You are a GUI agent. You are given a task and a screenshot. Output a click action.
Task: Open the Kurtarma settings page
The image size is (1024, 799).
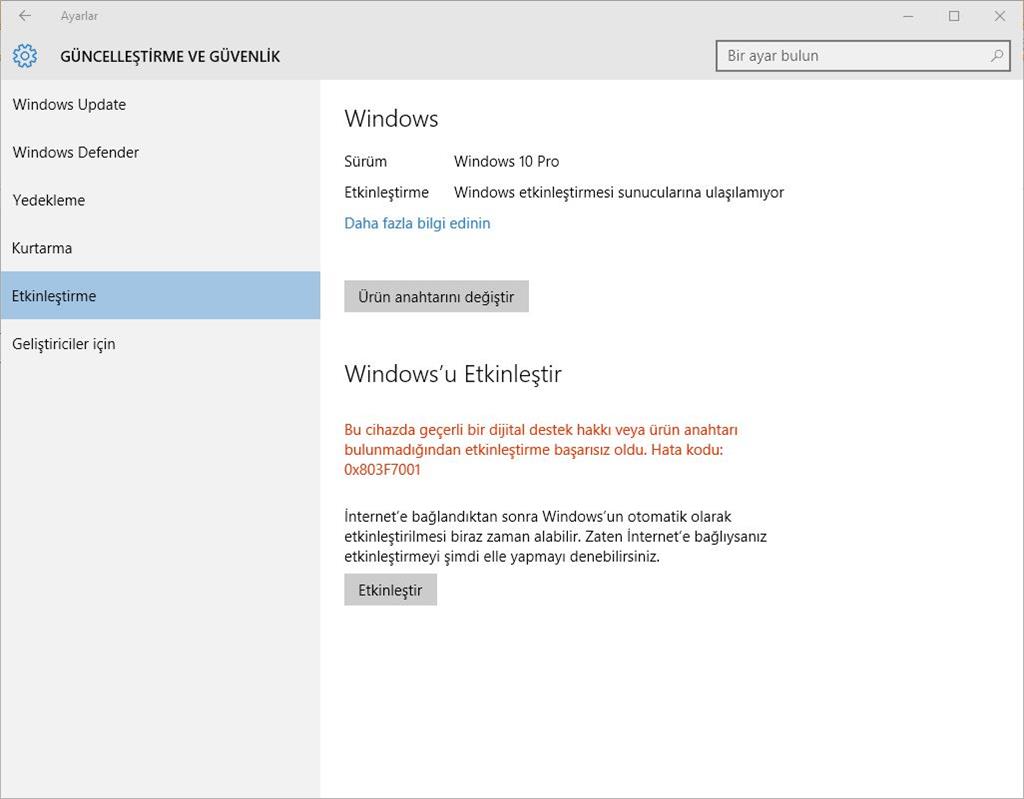41,248
